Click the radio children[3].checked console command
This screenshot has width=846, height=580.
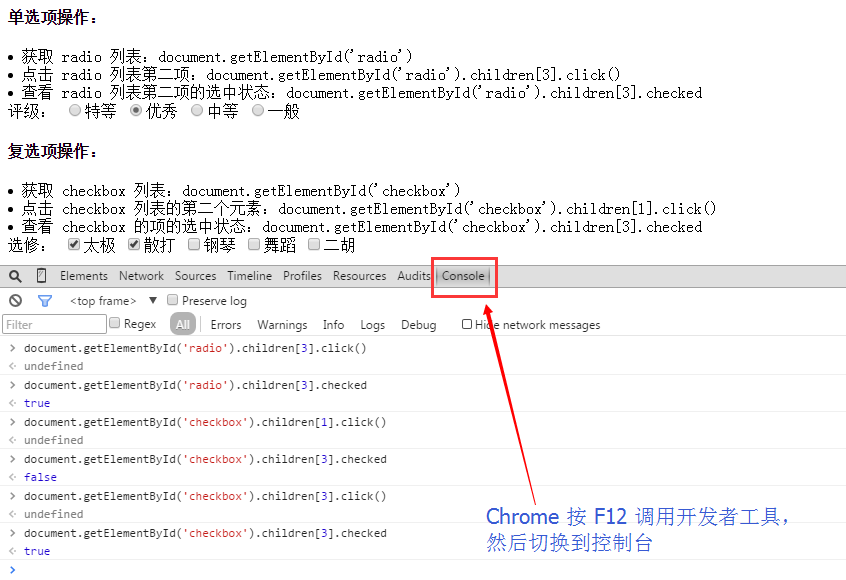pyautogui.click(x=195, y=385)
